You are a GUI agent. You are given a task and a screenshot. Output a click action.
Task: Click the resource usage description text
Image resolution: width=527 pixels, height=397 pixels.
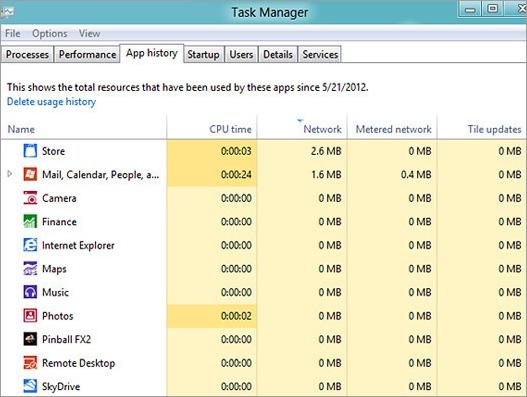[x=188, y=87]
